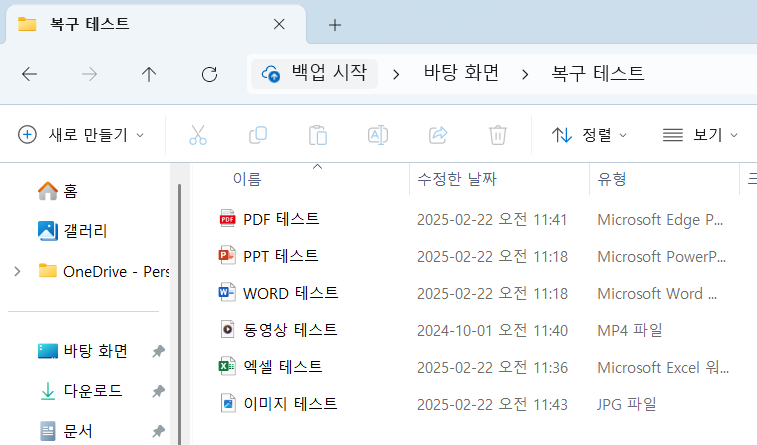Click the pin icon beside 바탕 화면

coord(158,351)
